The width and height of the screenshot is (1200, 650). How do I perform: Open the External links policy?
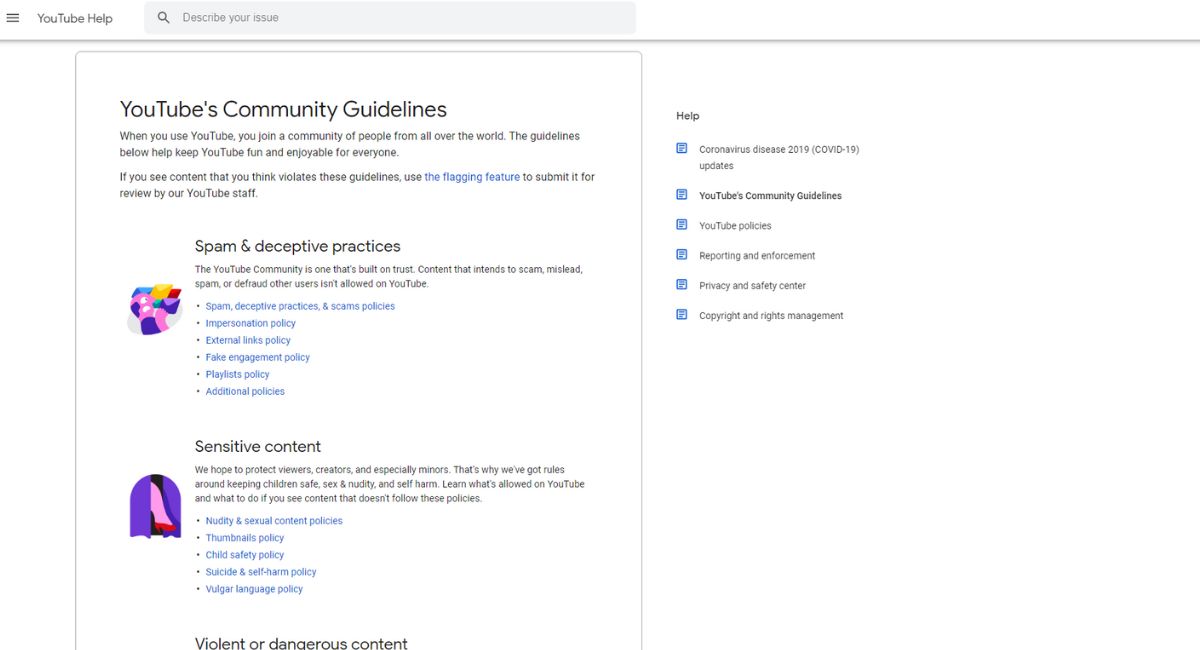(248, 340)
